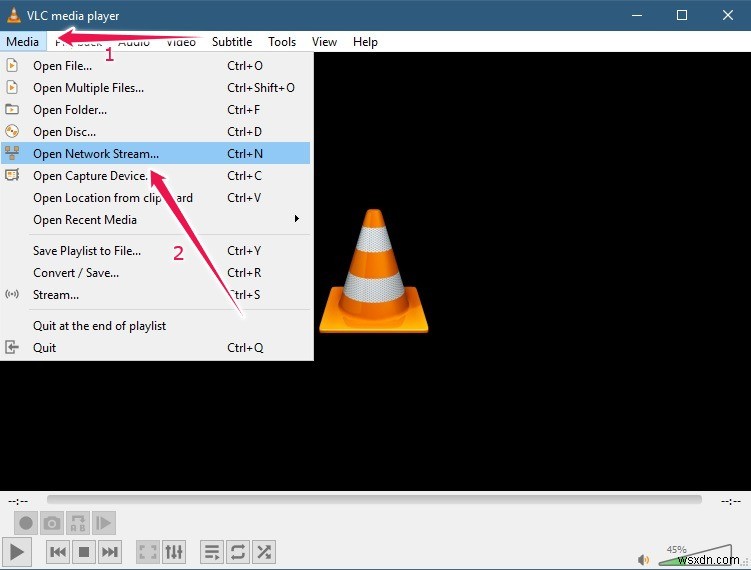Click the Open File icon
Viewport: 751px width, 570px height.
pos(12,65)
